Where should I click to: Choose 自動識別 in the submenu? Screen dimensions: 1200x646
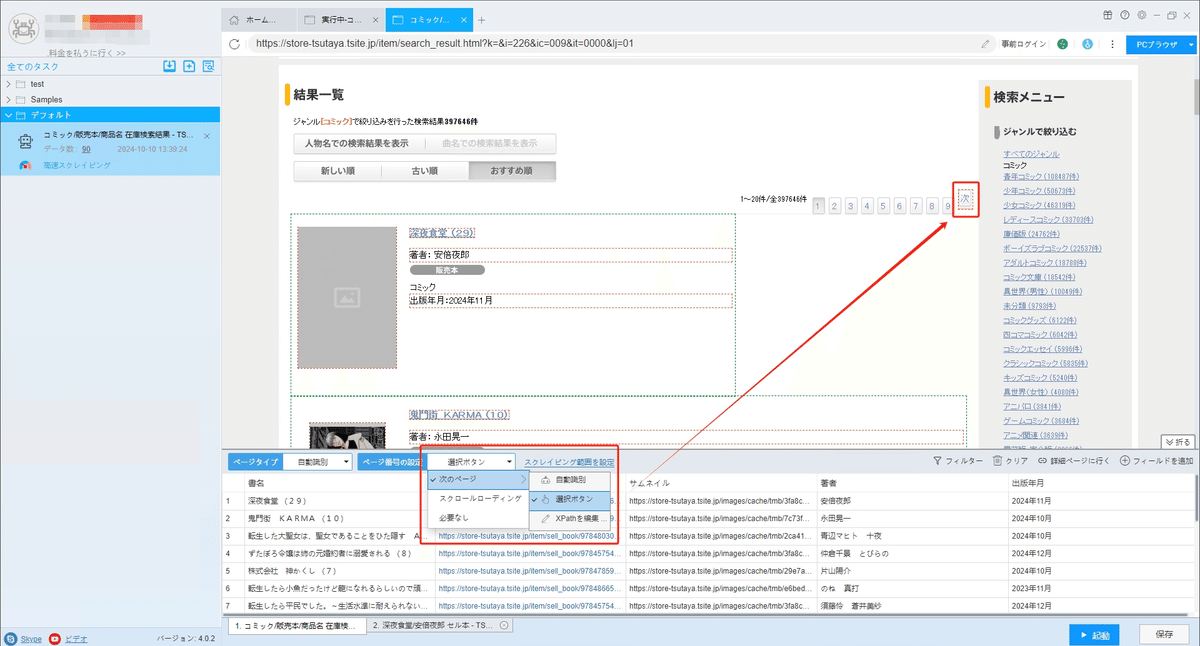click(570, 480)
